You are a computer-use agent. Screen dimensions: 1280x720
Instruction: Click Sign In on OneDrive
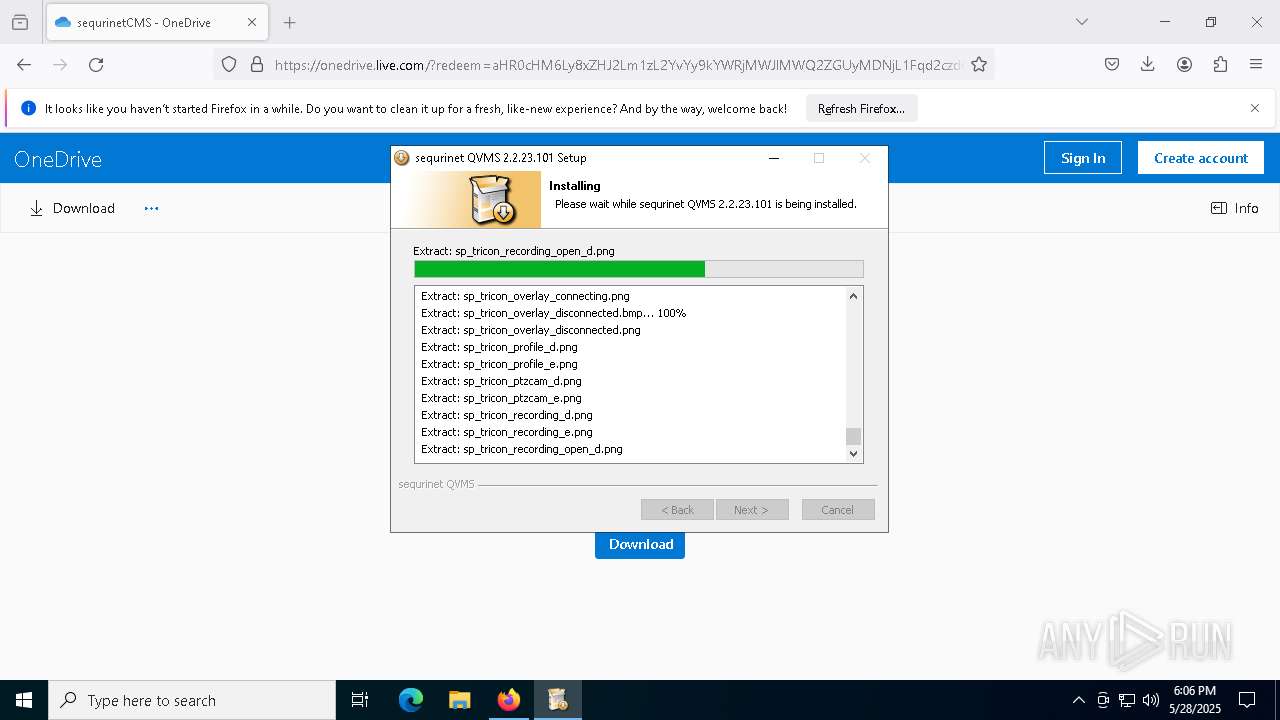point(1083,158)
